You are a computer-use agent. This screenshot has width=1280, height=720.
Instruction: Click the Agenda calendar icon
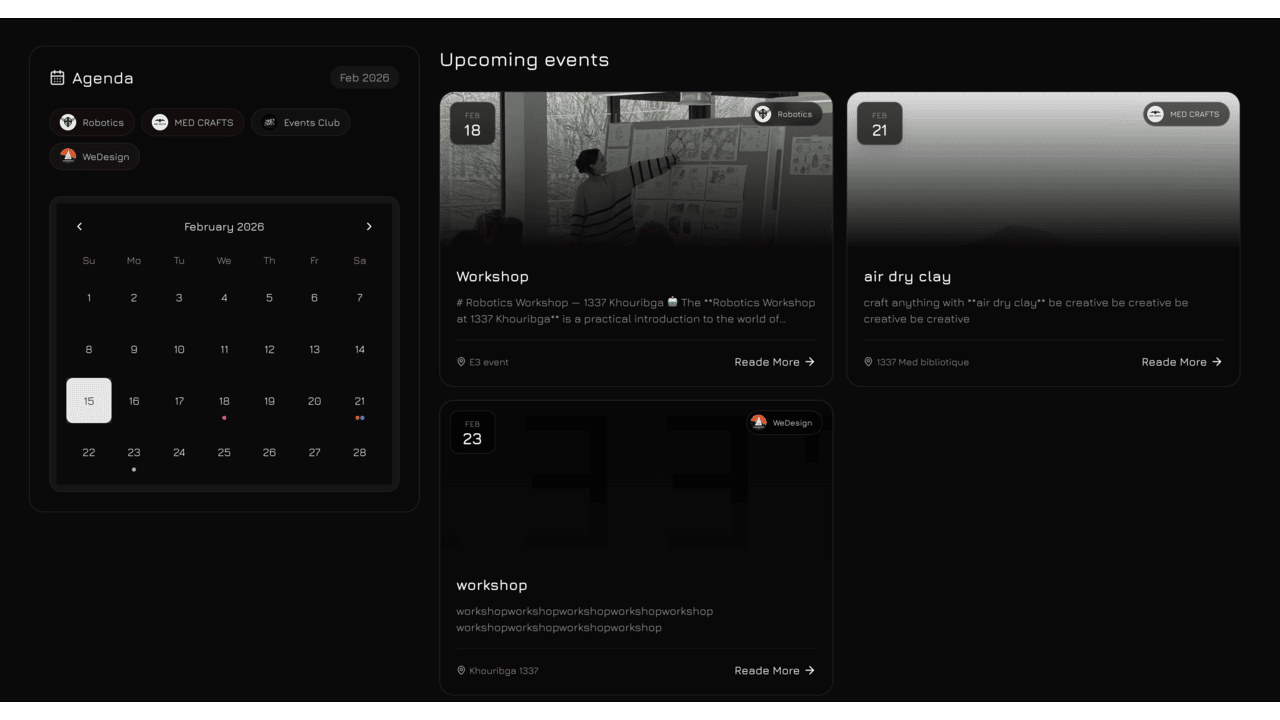click(x=57, y=78)
